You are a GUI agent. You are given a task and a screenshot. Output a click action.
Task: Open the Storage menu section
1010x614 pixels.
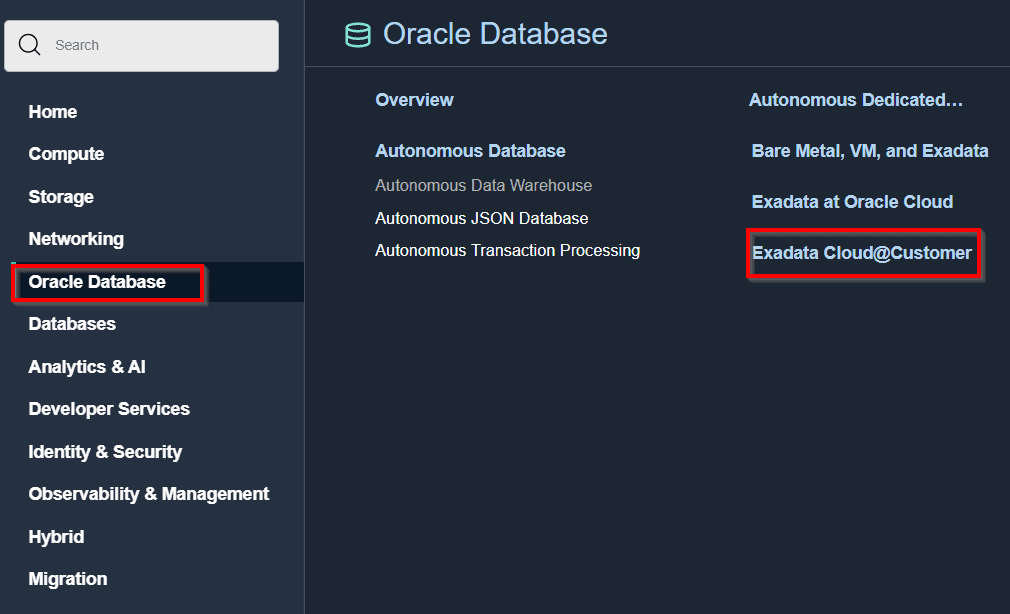tap(61, 197)
